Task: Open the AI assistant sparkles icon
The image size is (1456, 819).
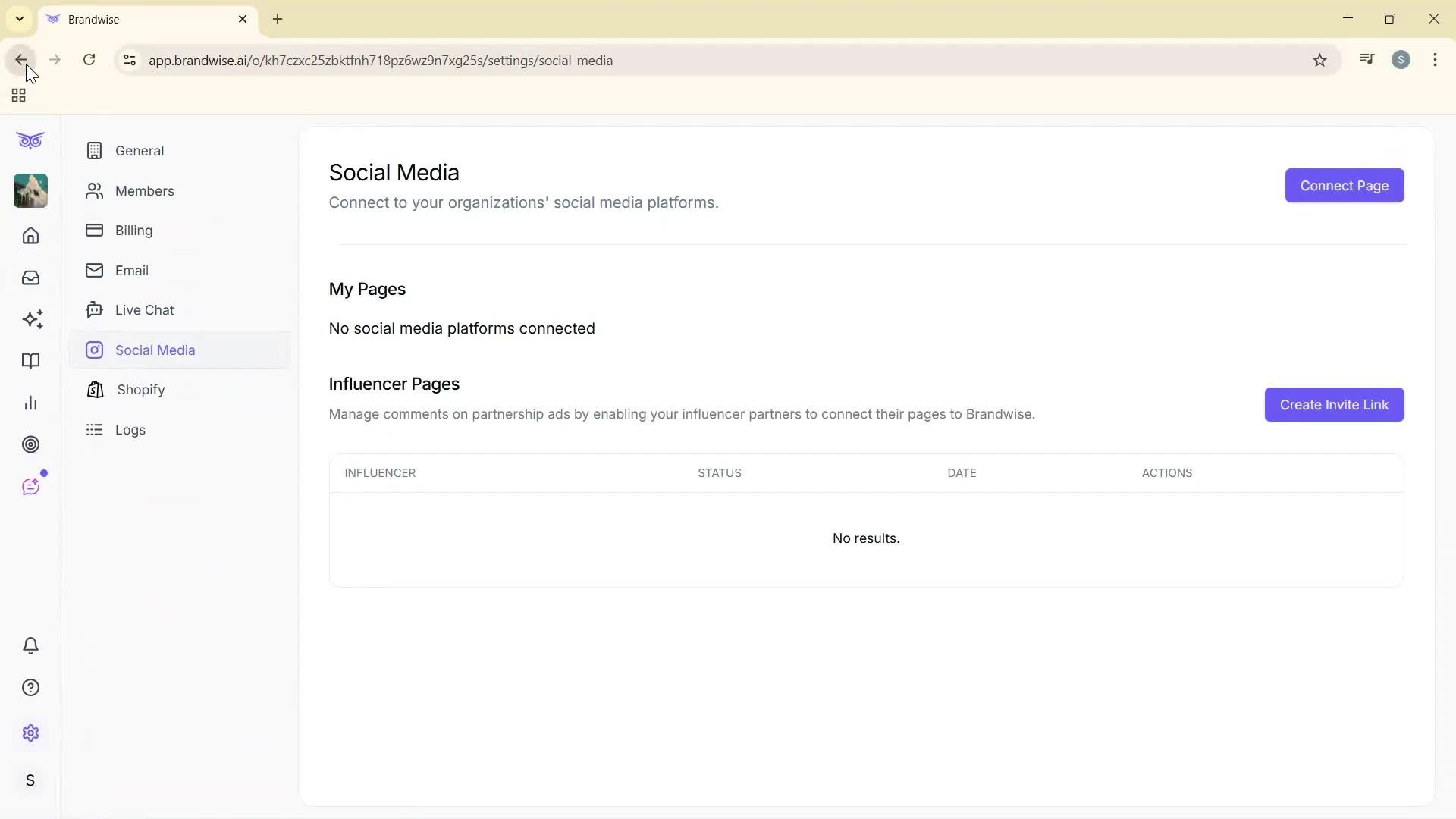Action: coord(30,319)
